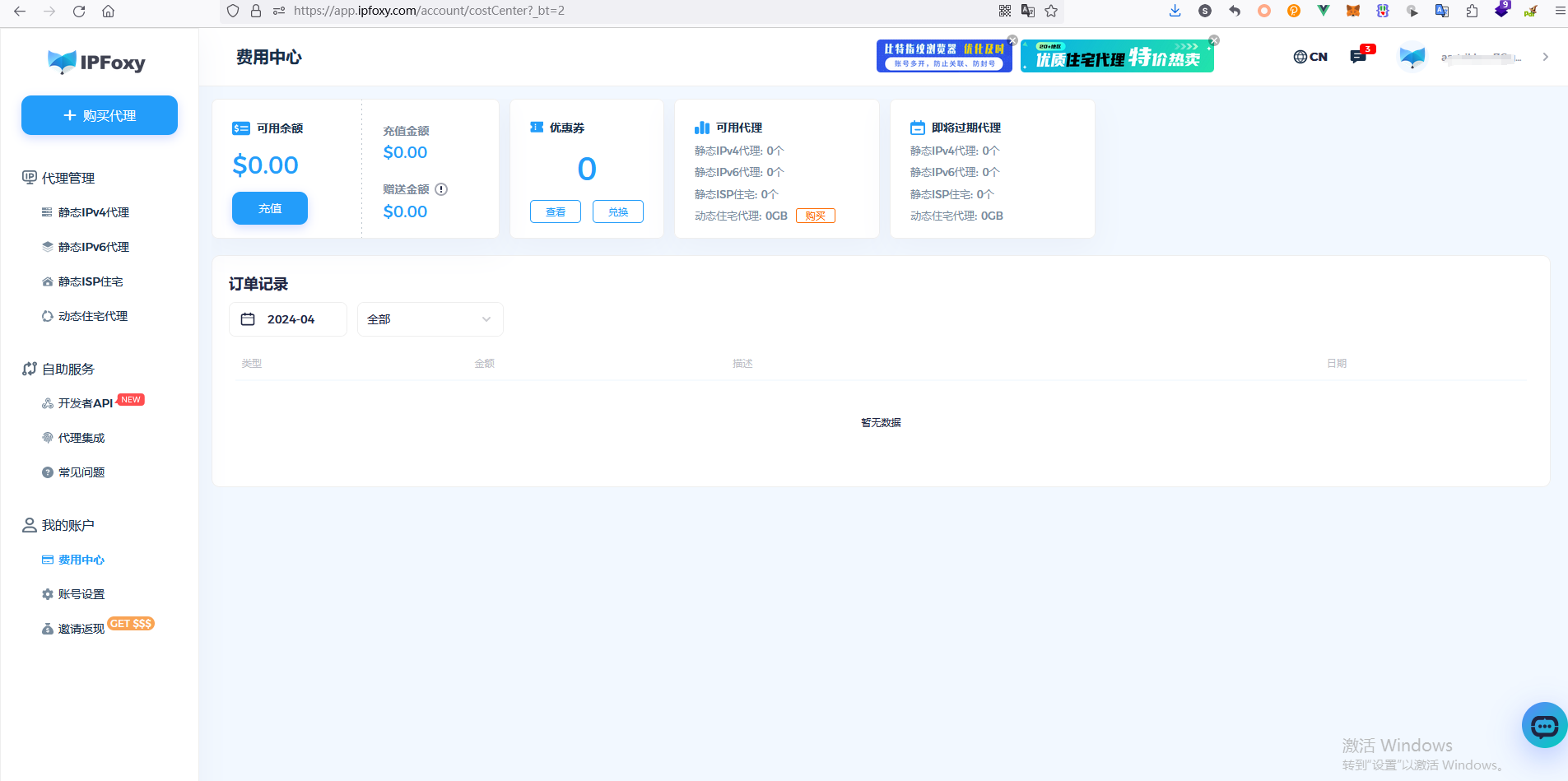This screenshot has width=1568, height=781.
Task: Open 开发者API in sidebar
Action: (85, 403)
